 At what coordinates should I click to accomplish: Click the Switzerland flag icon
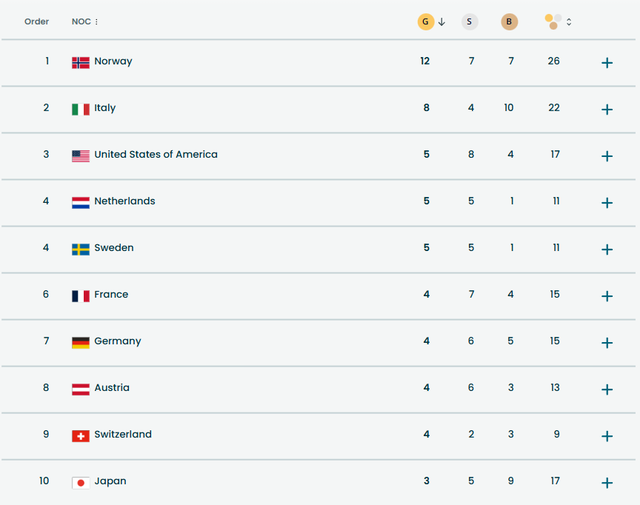point(81,436)
